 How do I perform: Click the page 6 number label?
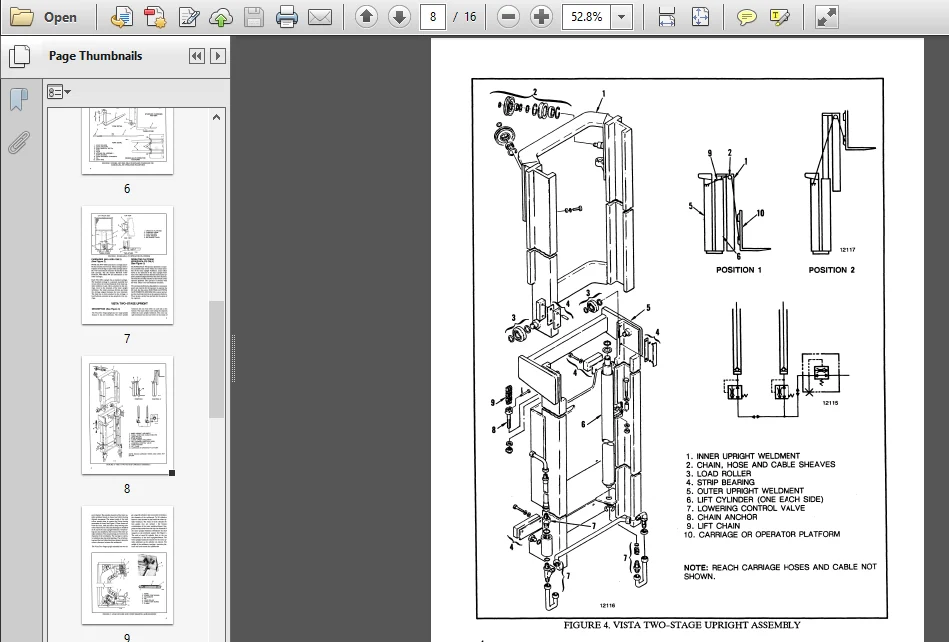coord(127,189)
